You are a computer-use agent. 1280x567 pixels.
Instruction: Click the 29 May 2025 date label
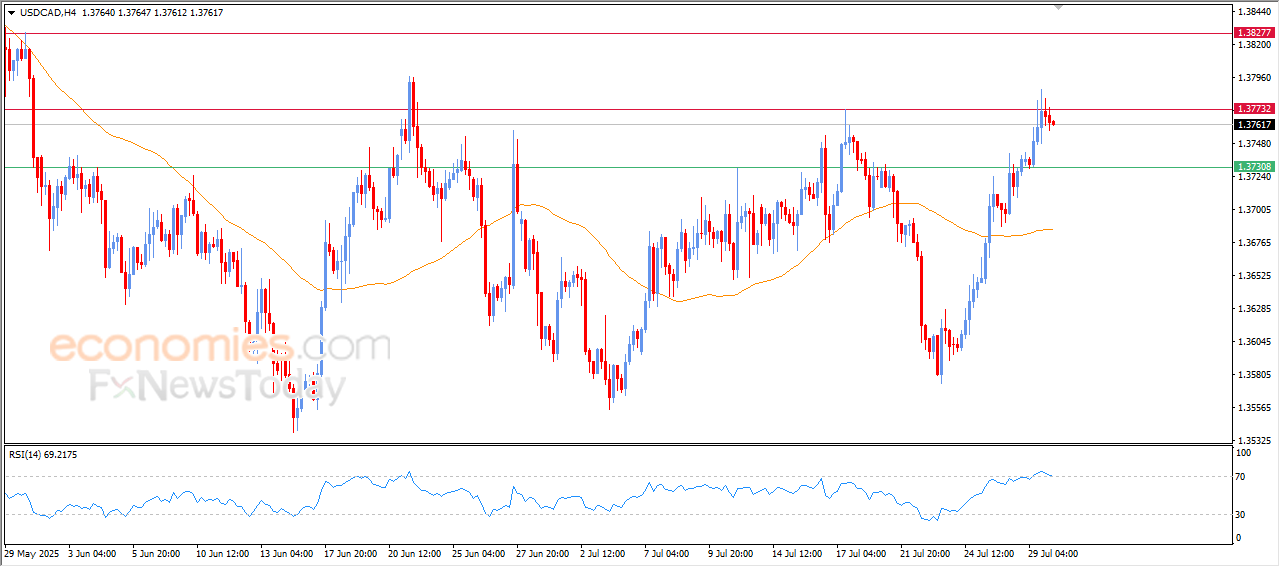pyautogui.click(x=32, y=553)
